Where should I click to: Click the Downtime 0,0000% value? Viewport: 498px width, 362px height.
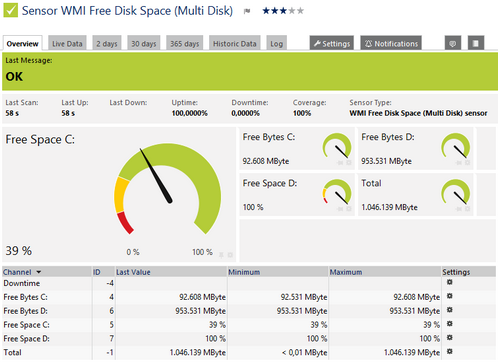(x=245, y=113)
